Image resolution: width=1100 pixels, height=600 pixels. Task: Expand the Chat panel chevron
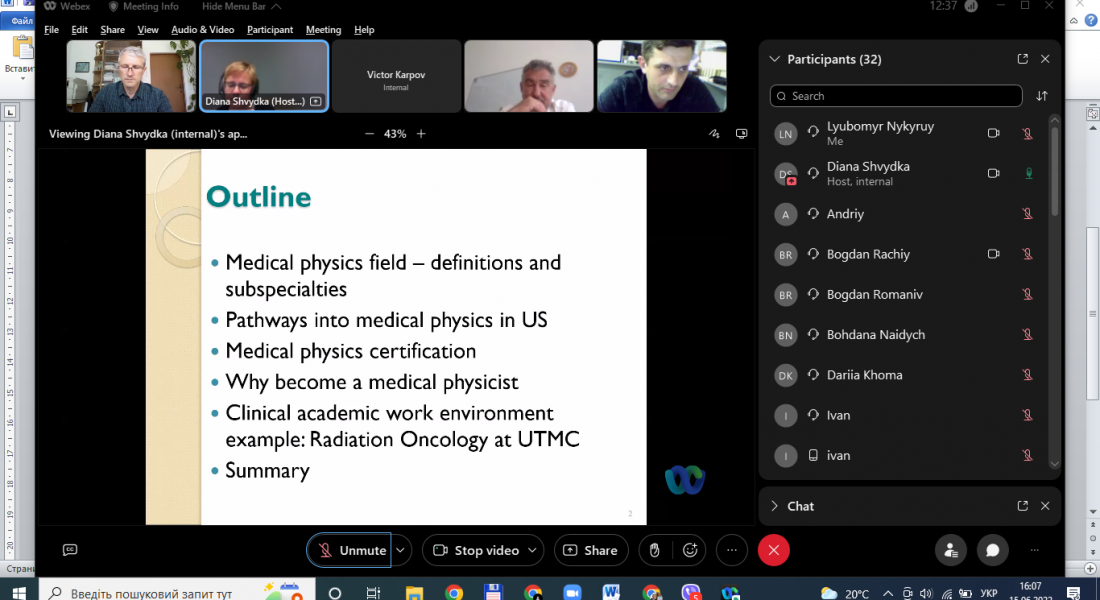(774, 506)
